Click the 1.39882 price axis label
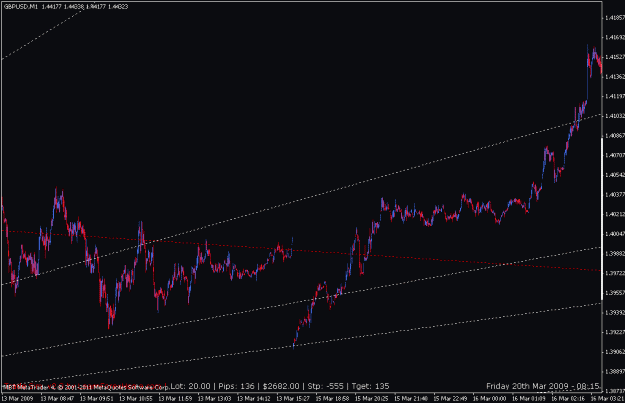The image size is (625, 403). [615, 254]
